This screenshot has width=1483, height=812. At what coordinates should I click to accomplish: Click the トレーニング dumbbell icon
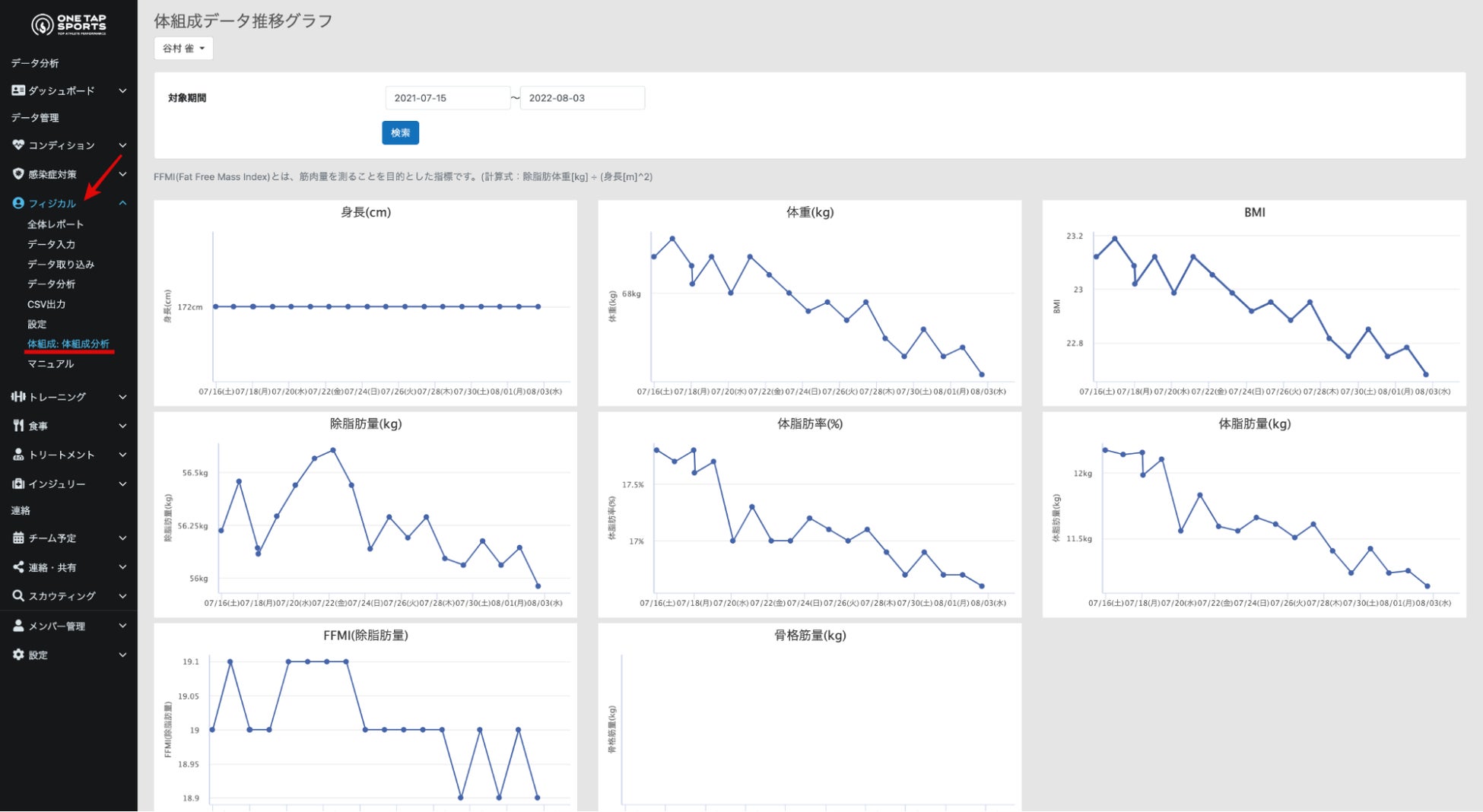(18, 397)
